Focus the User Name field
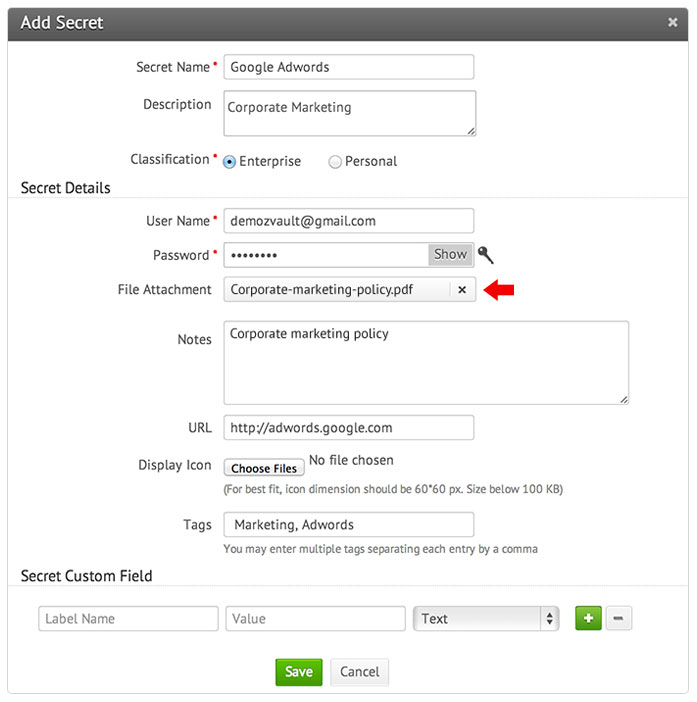The image size is (697, 702). [348, 221]
